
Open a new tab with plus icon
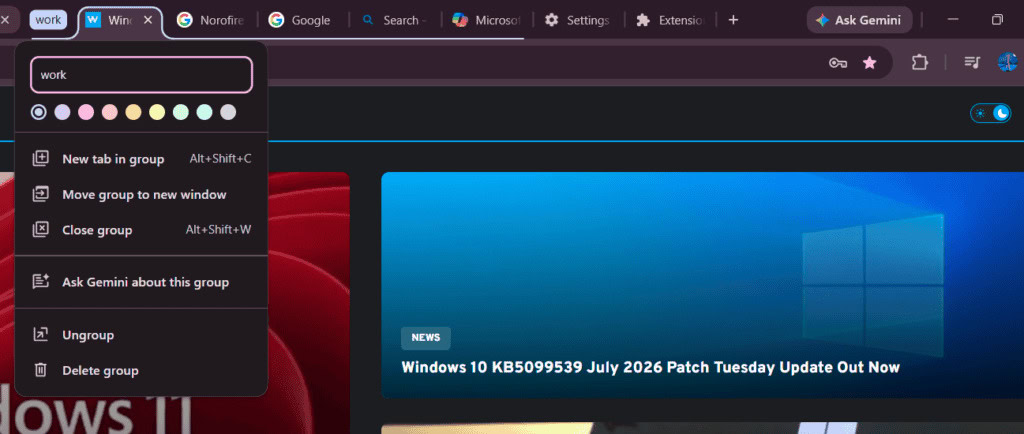(733, 20)
